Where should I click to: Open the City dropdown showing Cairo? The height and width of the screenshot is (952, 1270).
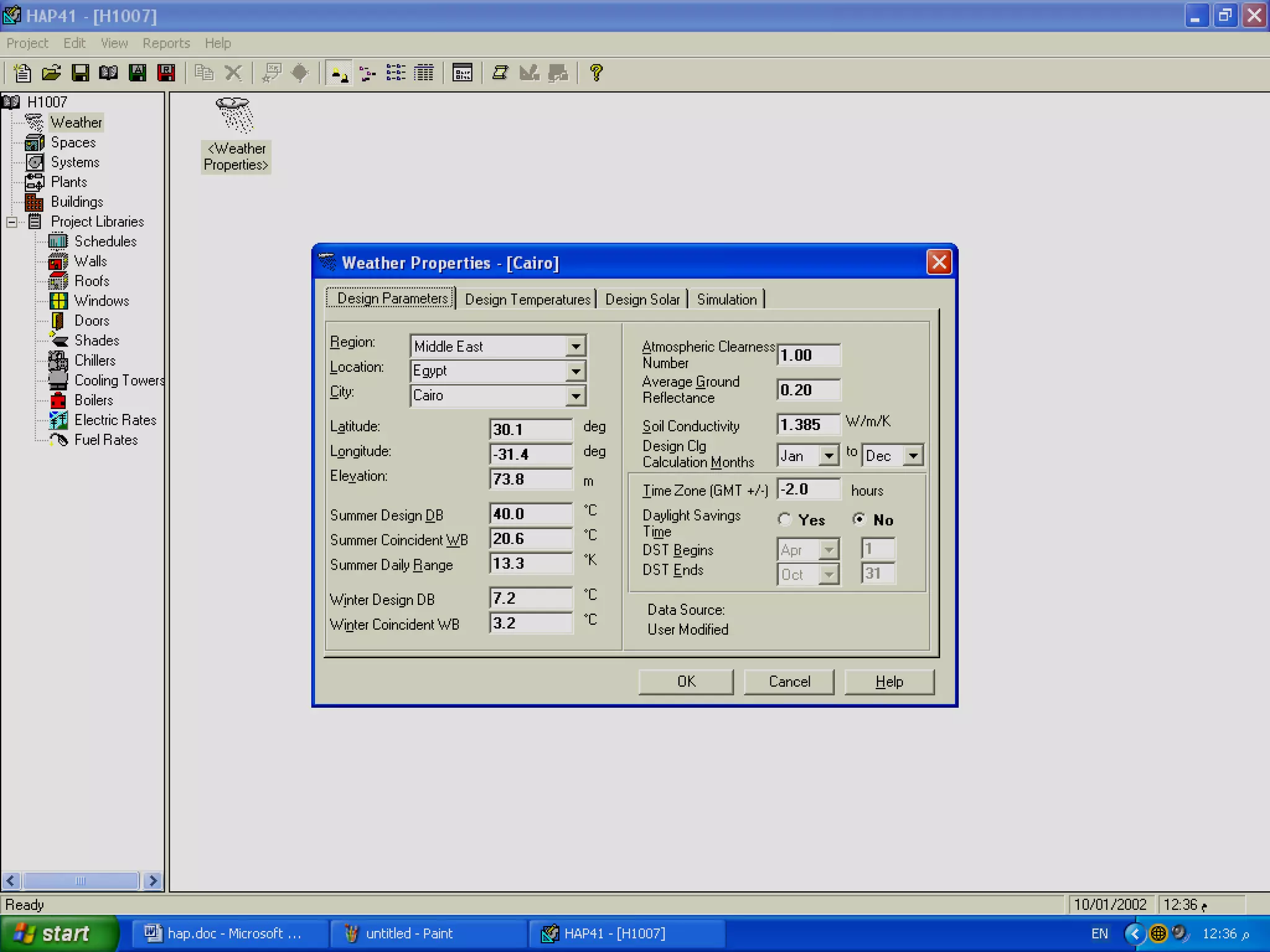(576, 396)
